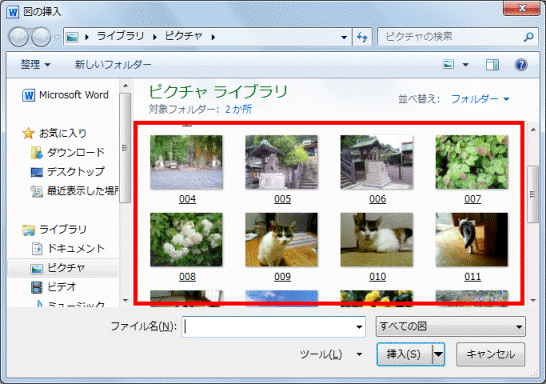Select thumbnail 011
The image size is (546, 384).
pyautogui.click(x=472, y=240)
